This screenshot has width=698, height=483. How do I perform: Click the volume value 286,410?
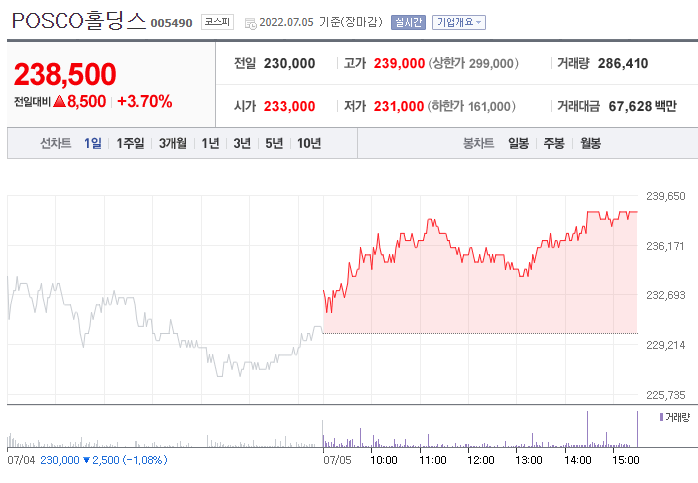pyautogui.click(x=623, y=64)
